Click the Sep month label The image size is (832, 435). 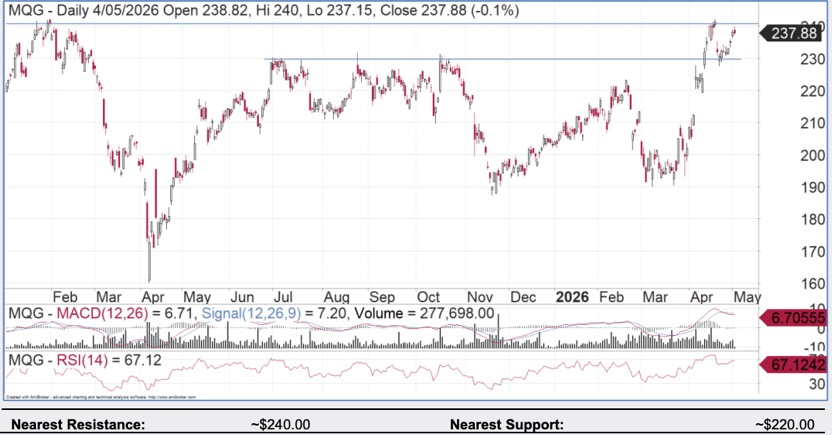tap(382, 297)
